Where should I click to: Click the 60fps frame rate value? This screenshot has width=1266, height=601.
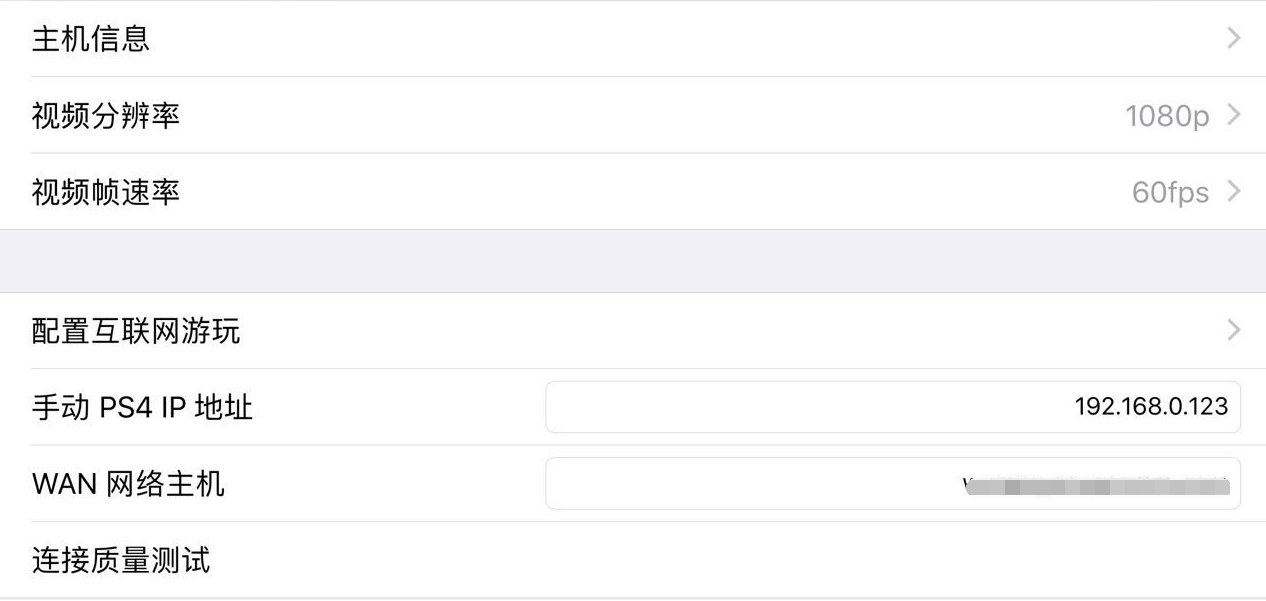click(1170, 192)
